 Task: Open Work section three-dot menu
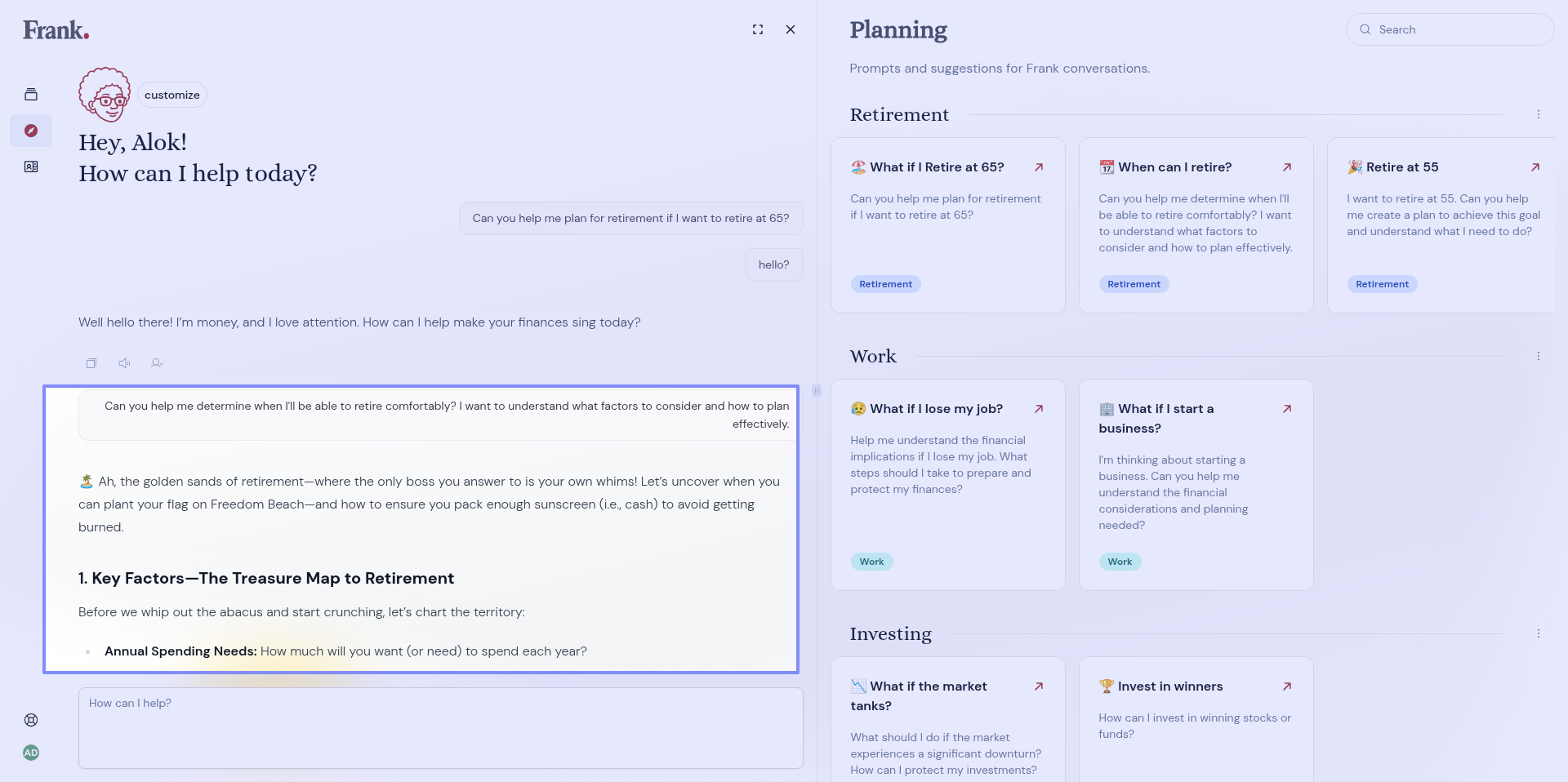coord(1539,357)
